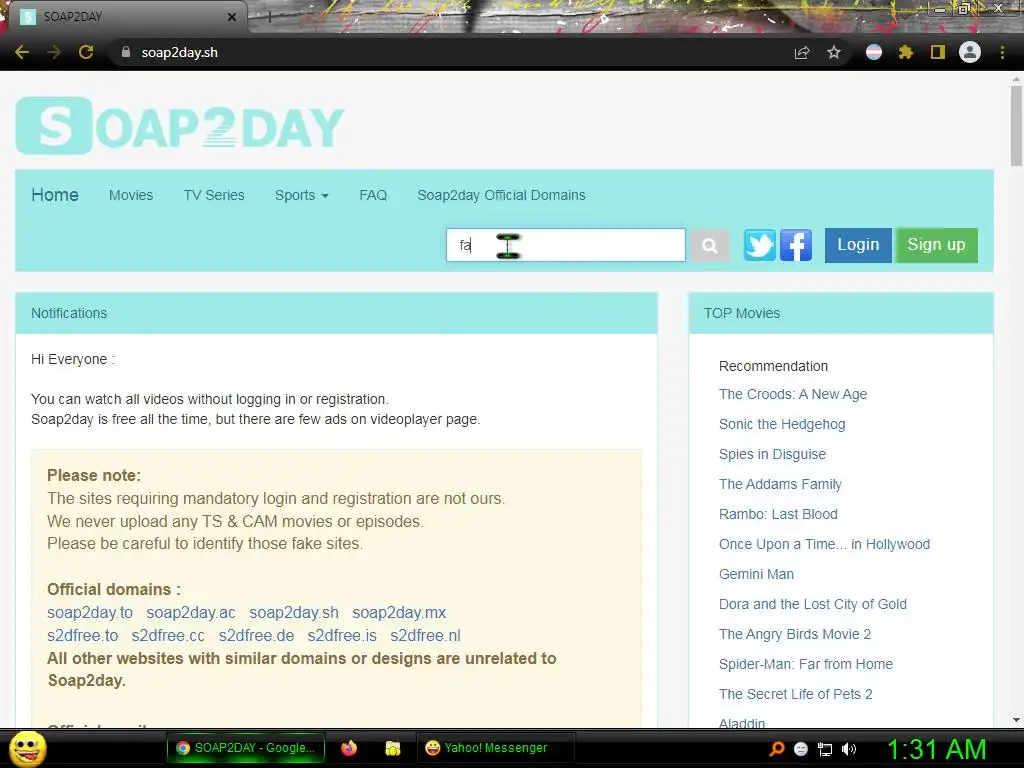Select the SOAP2DAY browser tab
Image resolution: width=1024 pixels, height=768 pixels.
coord(125,17)
